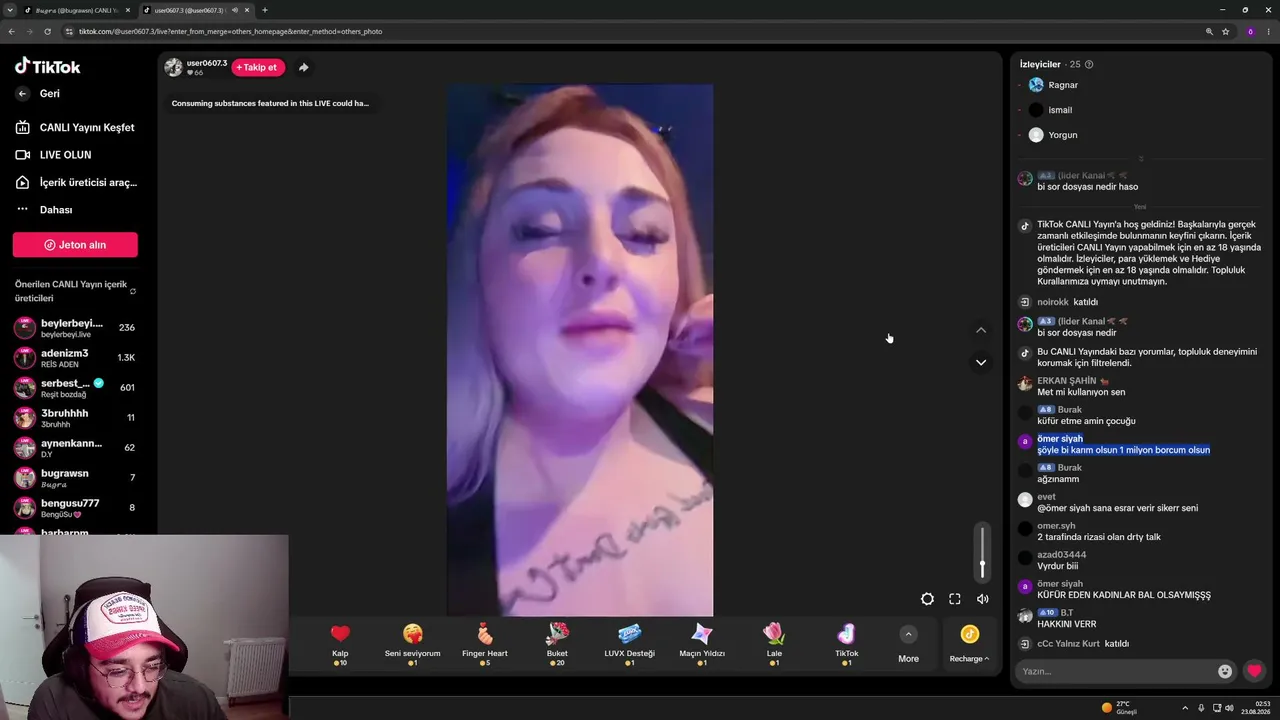Click the Jeton alın button
The height and width of the screenshot is (720, 1280).
[75, 245]
